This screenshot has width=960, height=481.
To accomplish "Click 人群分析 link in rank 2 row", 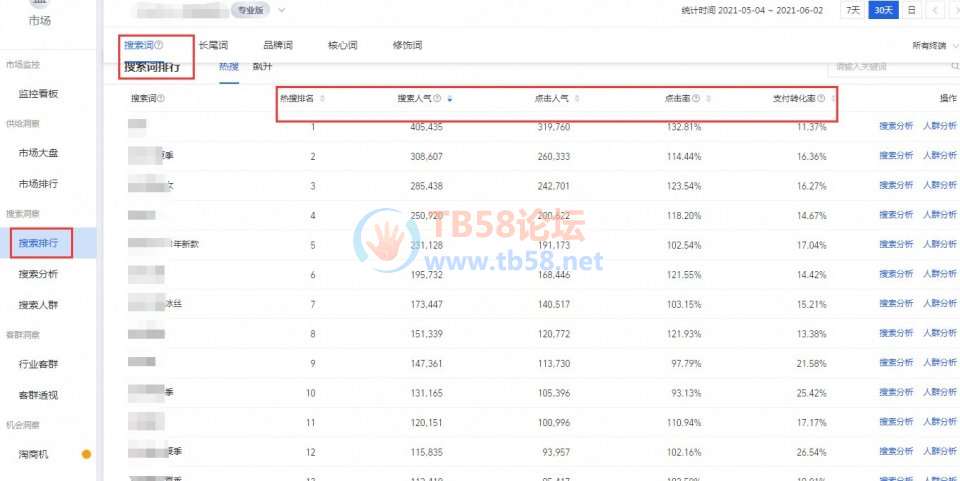I will (940, 156).
